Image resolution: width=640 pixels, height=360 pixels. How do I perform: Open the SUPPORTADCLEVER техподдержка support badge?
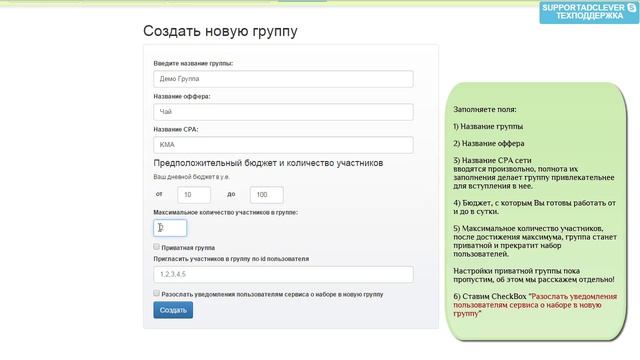click(589, 12)
